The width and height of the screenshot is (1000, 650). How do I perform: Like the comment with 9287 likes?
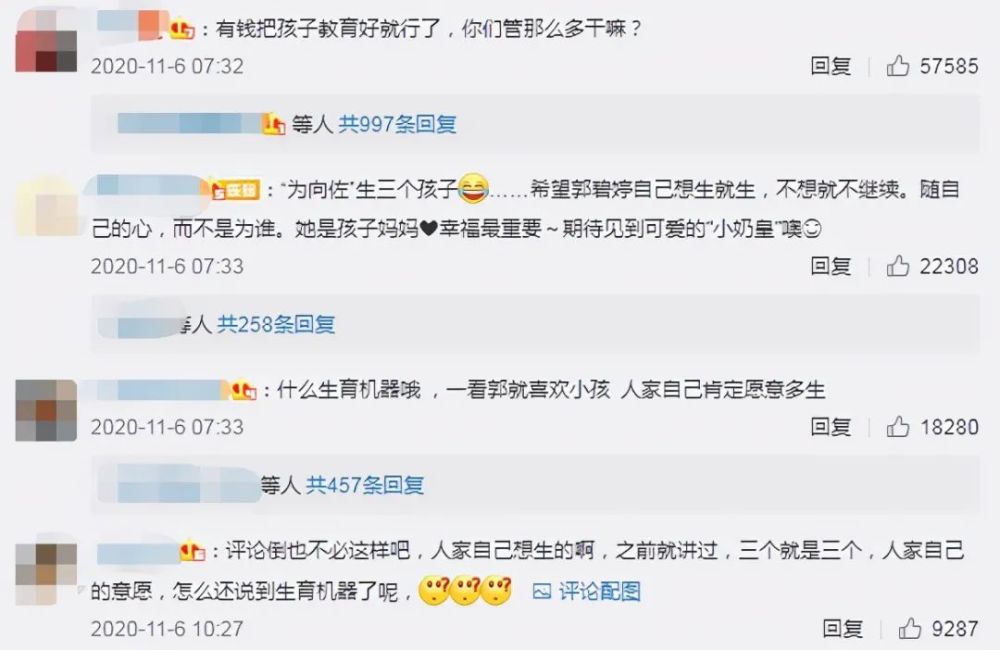pos(909,628)
